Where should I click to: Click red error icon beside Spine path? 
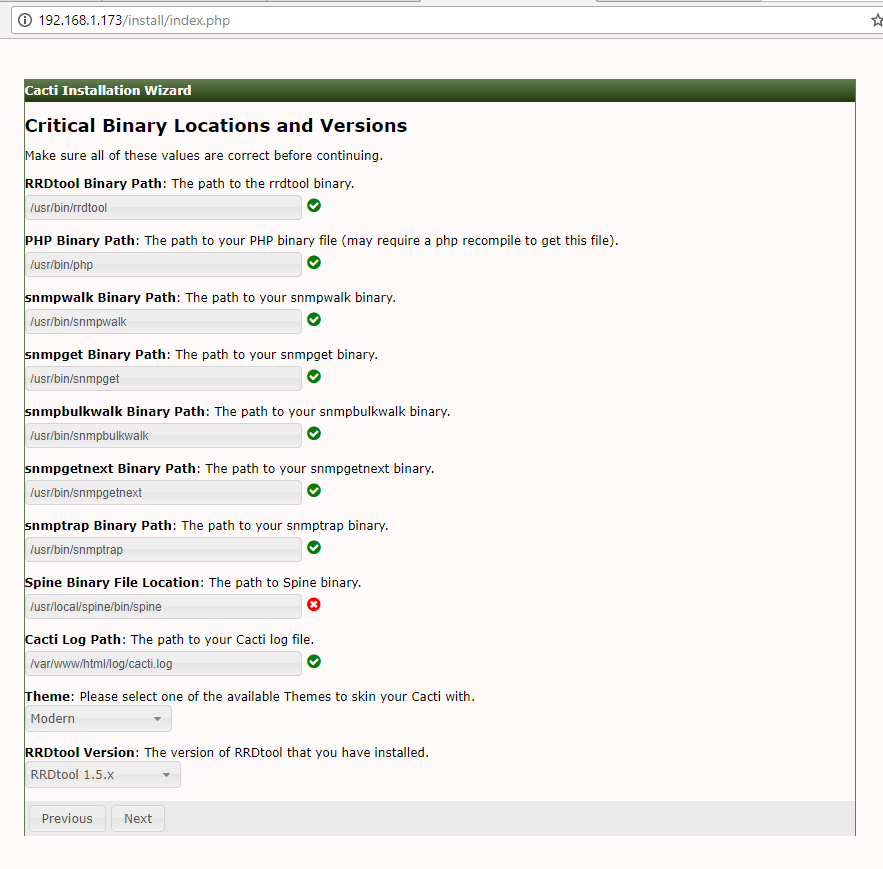(x=314, y=604)
